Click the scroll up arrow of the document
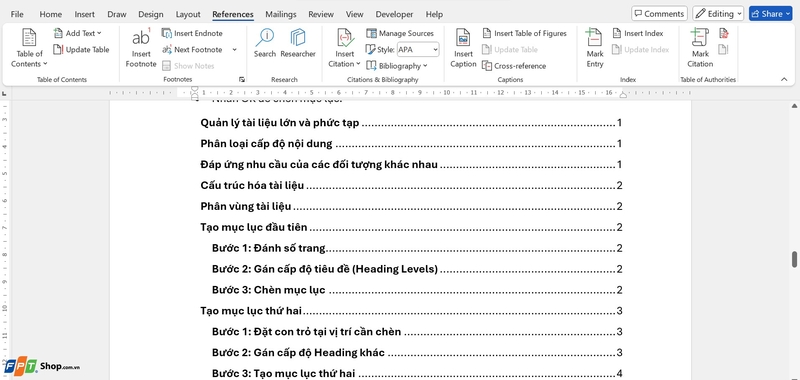 coord(794,106)
